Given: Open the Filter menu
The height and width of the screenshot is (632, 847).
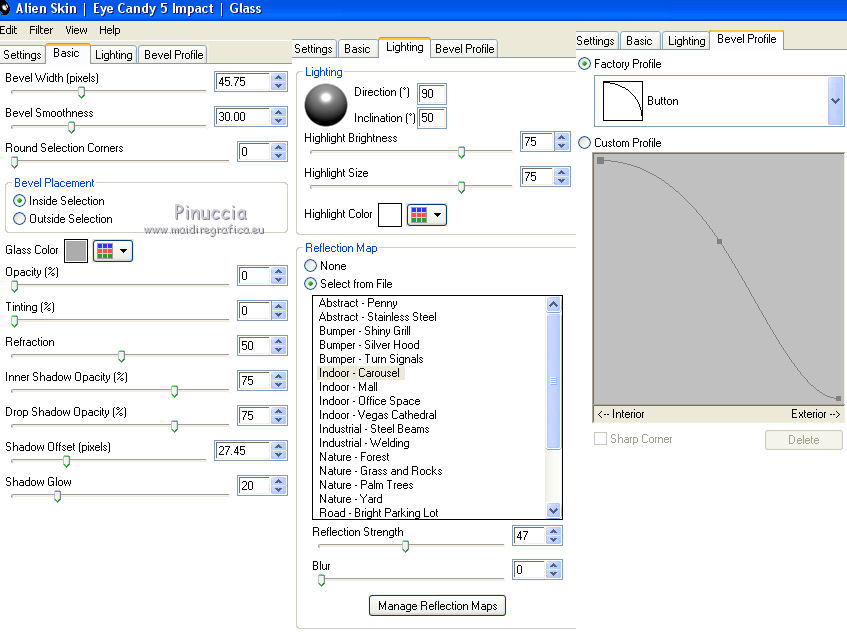Looking at the screenshot, I should (41, 30).
